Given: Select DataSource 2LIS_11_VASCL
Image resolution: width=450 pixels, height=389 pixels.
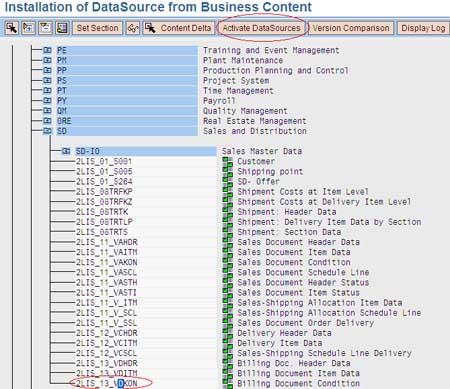Looking at the screenshot, I should pyautogui.click(x=107, y=272).
